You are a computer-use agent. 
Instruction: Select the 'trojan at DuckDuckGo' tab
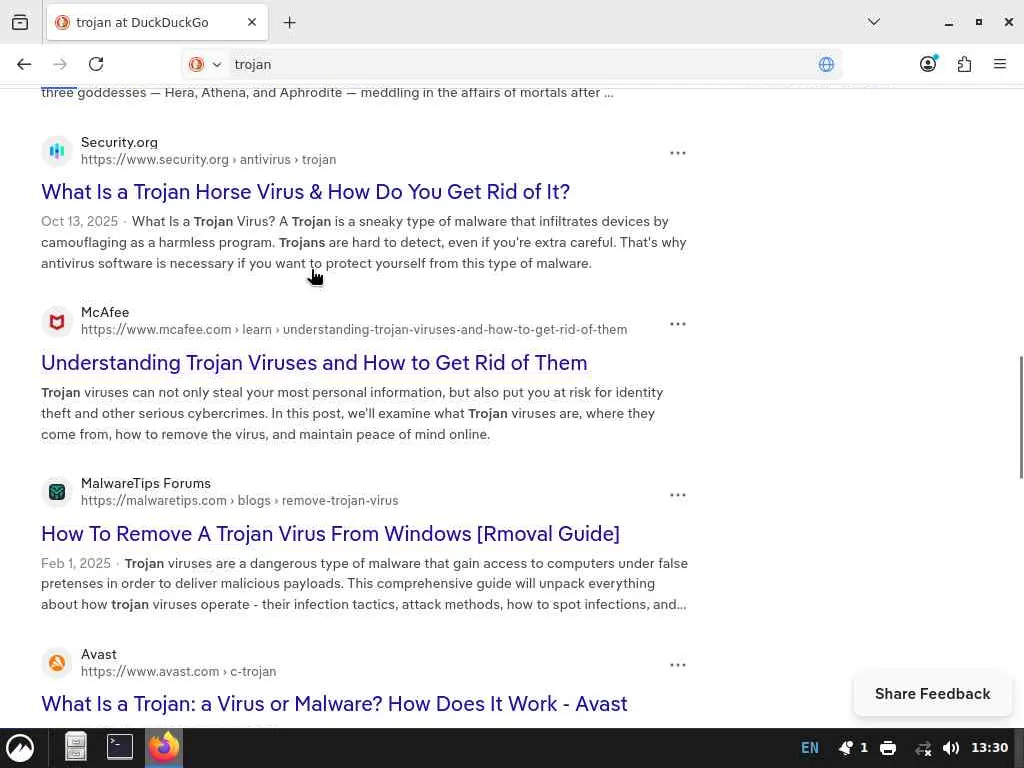(157, 22)
